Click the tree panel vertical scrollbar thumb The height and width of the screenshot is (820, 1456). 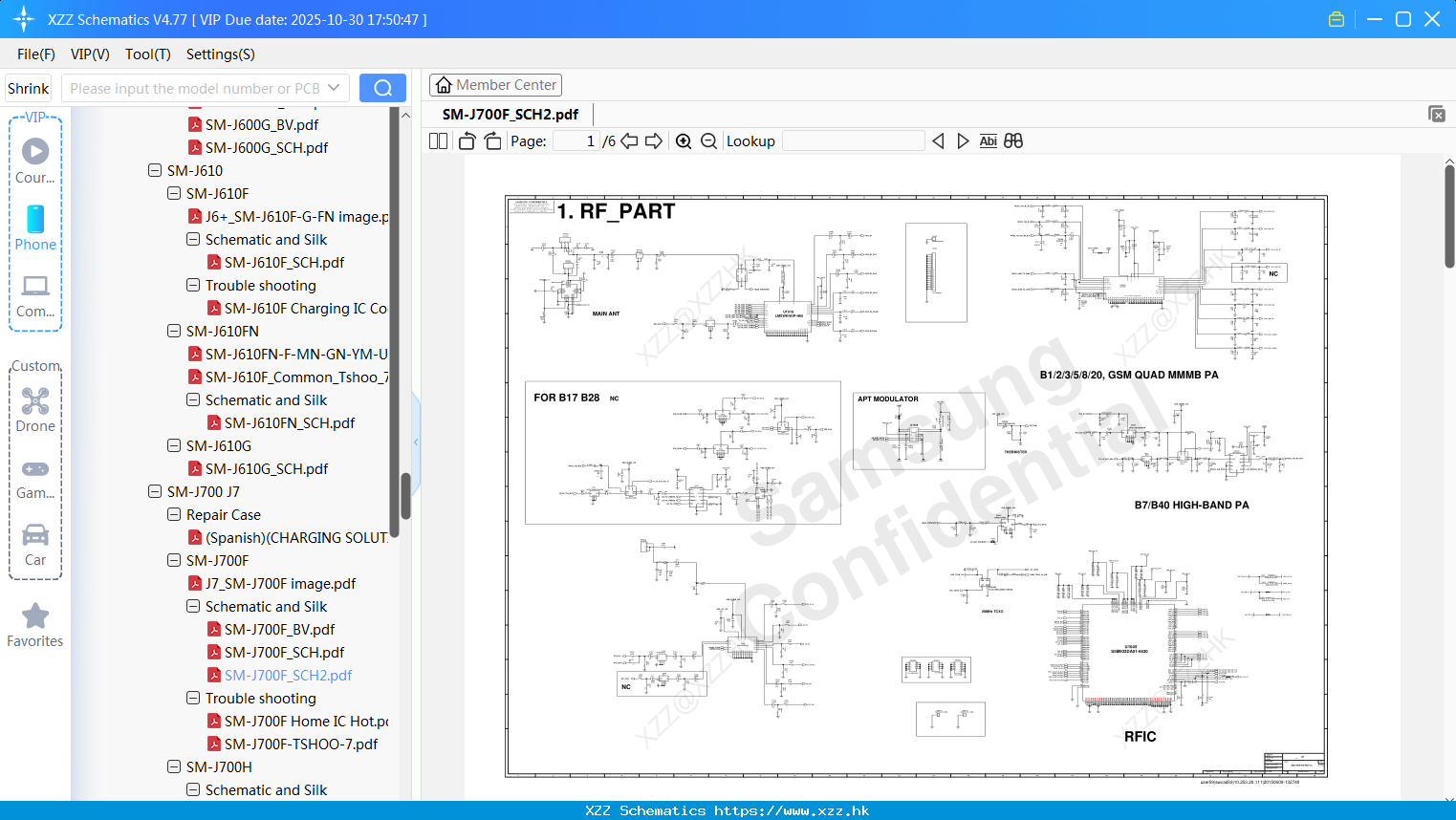[x=405, y=496]
